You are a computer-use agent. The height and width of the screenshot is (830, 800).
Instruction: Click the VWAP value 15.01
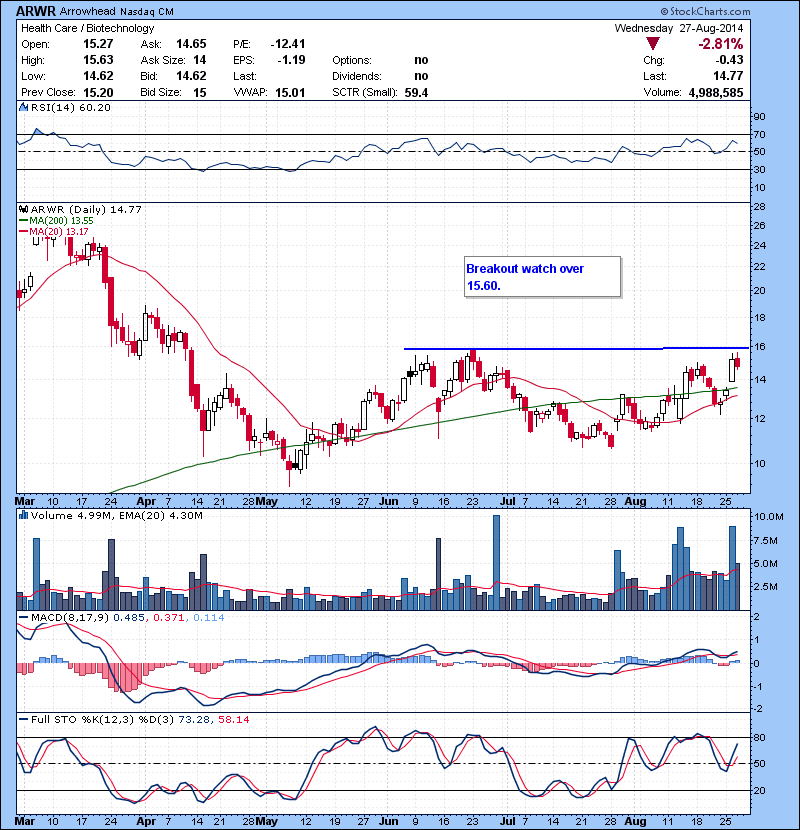click(x=290, y=93)
